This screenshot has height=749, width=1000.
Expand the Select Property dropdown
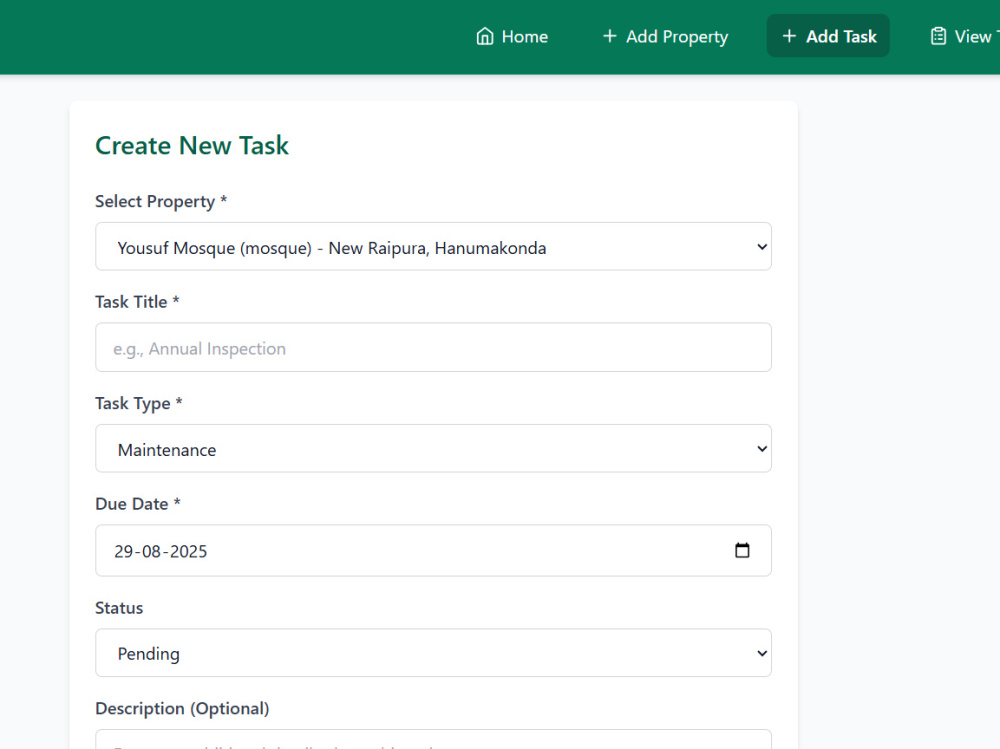[434, 247]
